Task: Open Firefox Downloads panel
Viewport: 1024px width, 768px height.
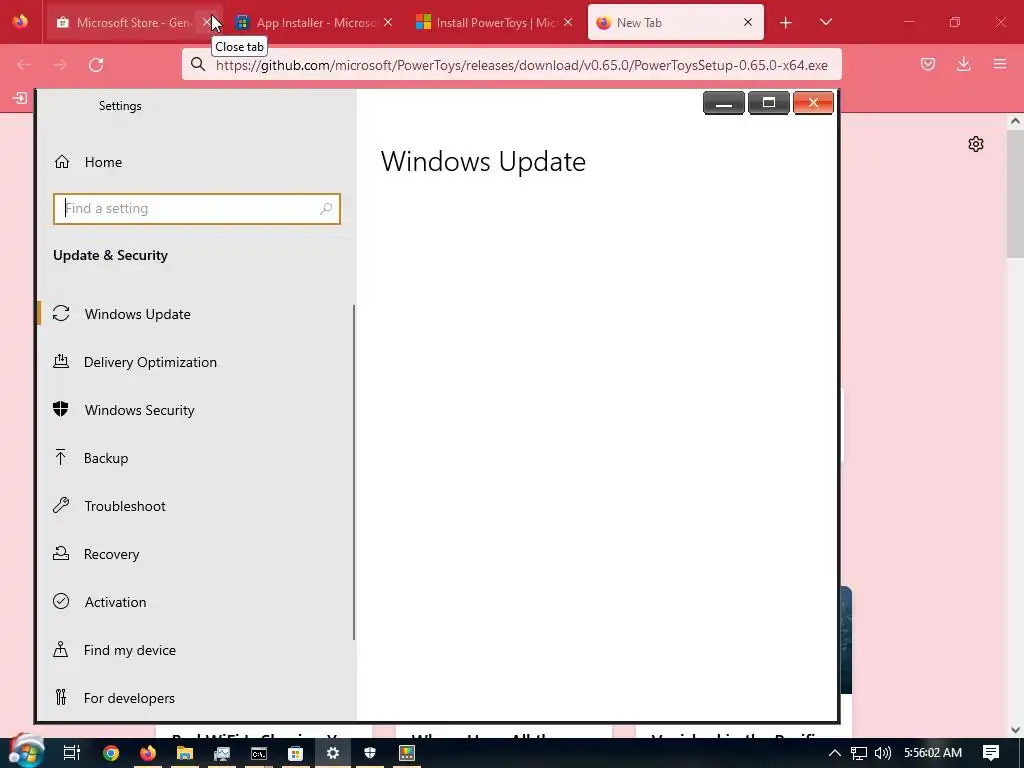Action: tap(963, 64)
